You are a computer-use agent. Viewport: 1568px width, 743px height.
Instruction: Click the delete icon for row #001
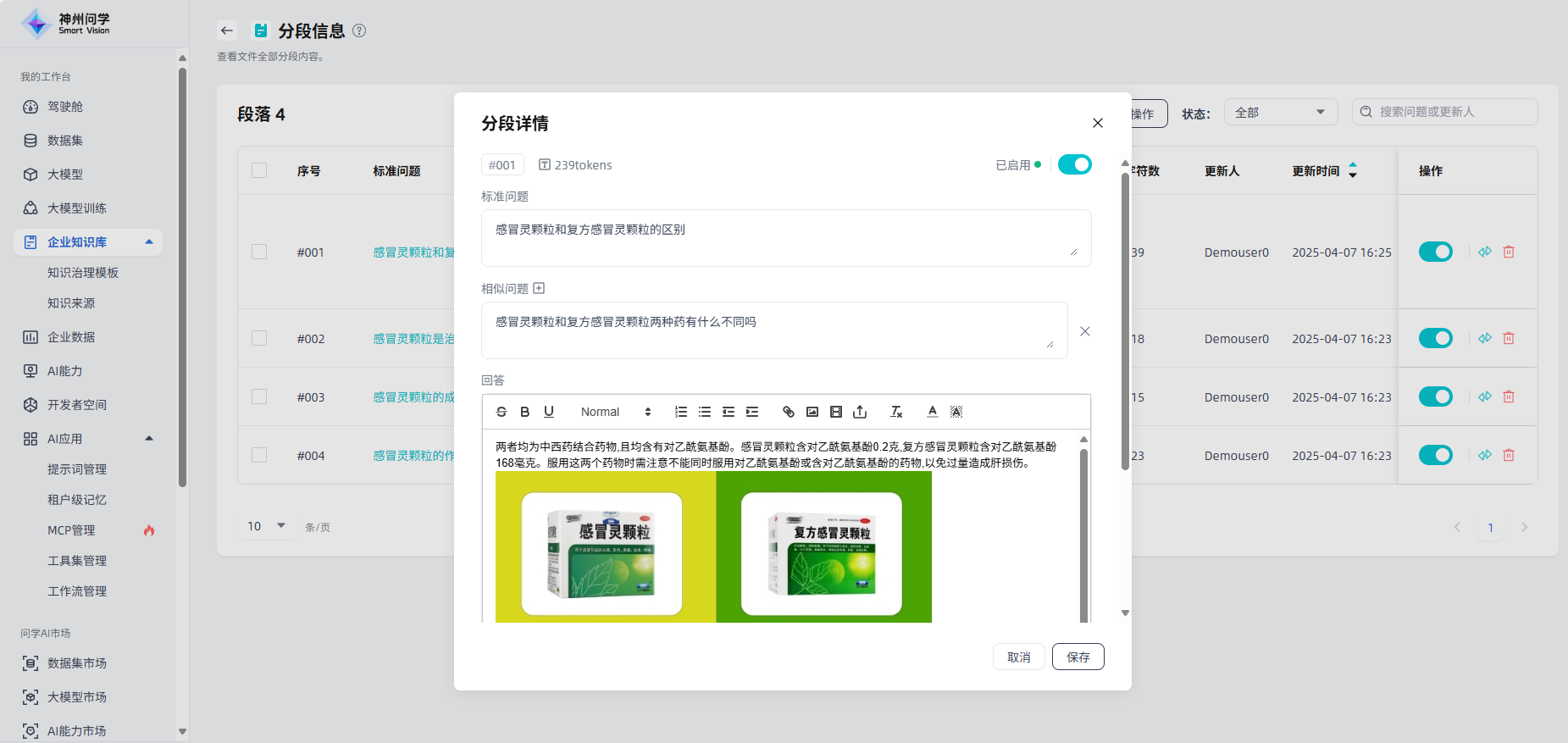(1509, 252)
